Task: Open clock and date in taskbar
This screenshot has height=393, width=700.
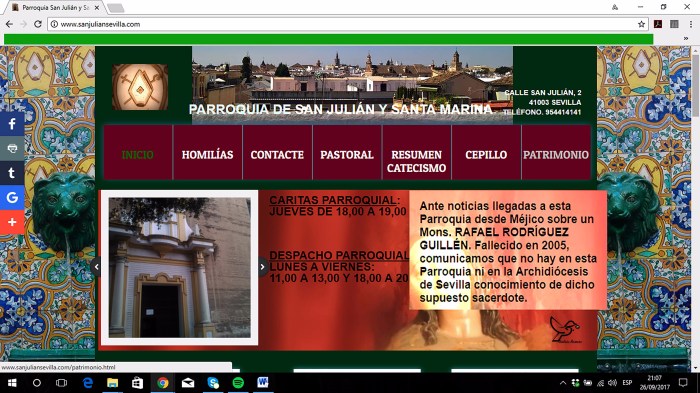Action: 654,383
